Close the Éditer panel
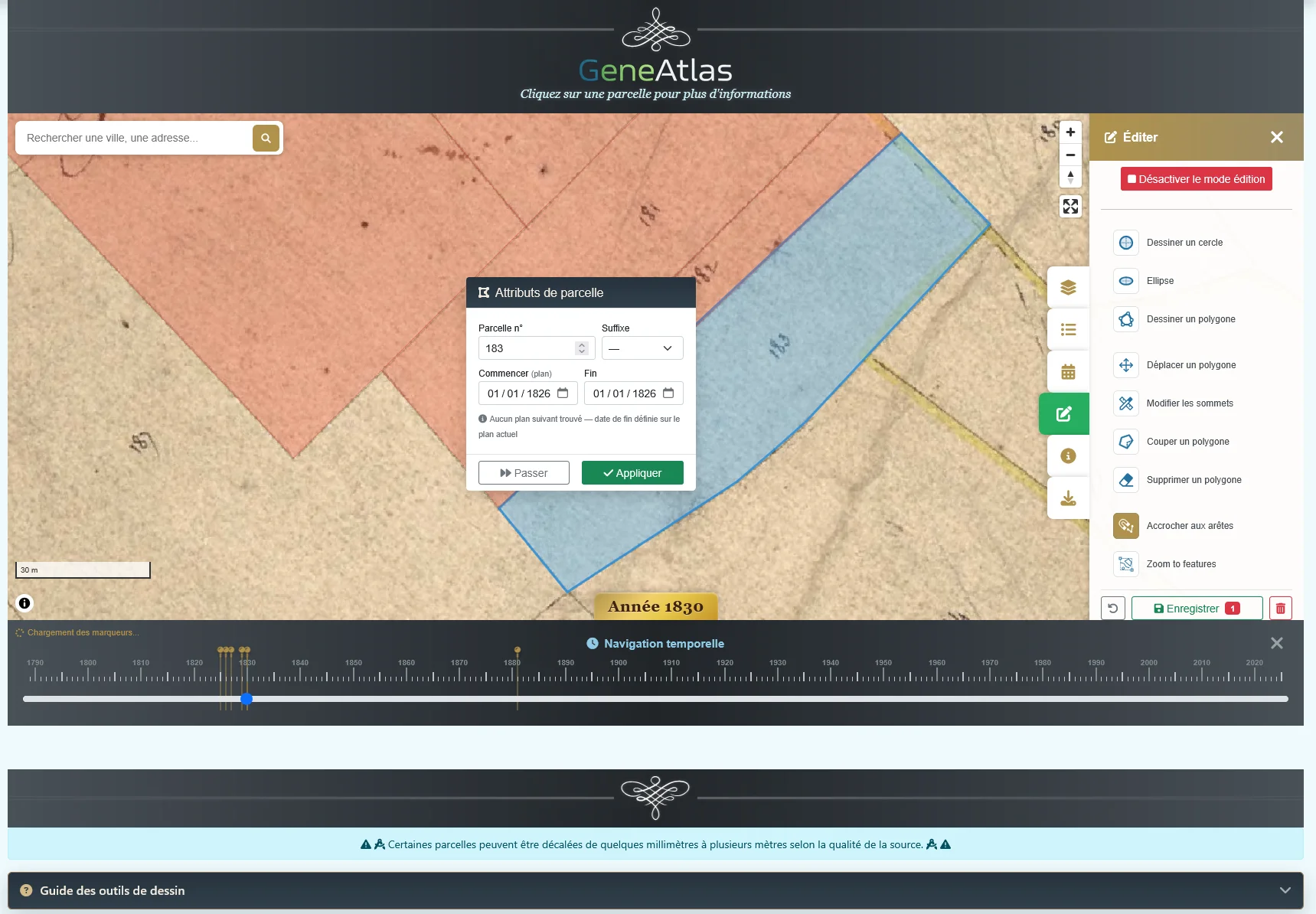The width and height of the screenshot is (1316, 914). point(1277,137)
